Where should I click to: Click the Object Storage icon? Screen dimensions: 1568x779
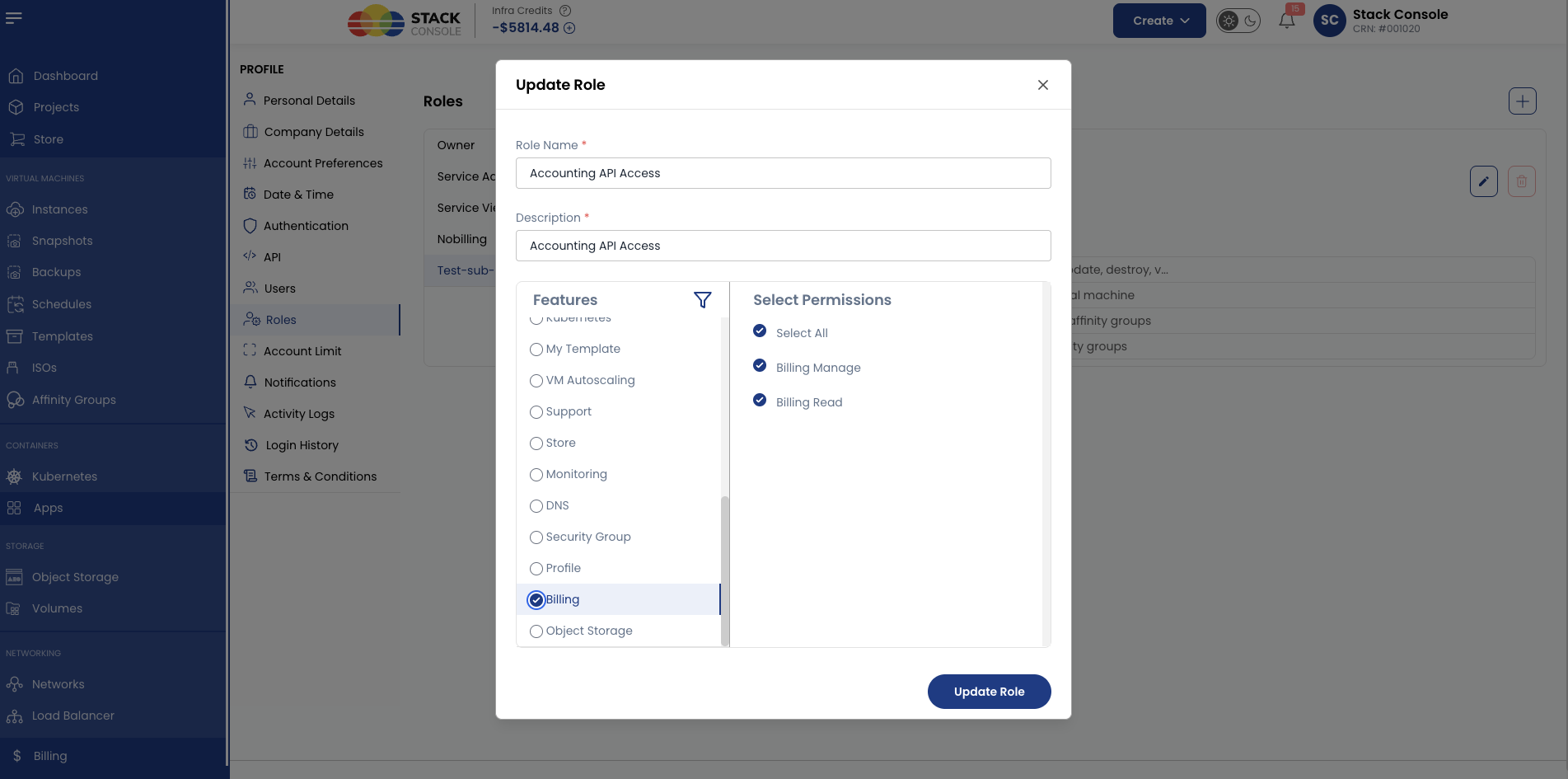[x=14, y=577]
